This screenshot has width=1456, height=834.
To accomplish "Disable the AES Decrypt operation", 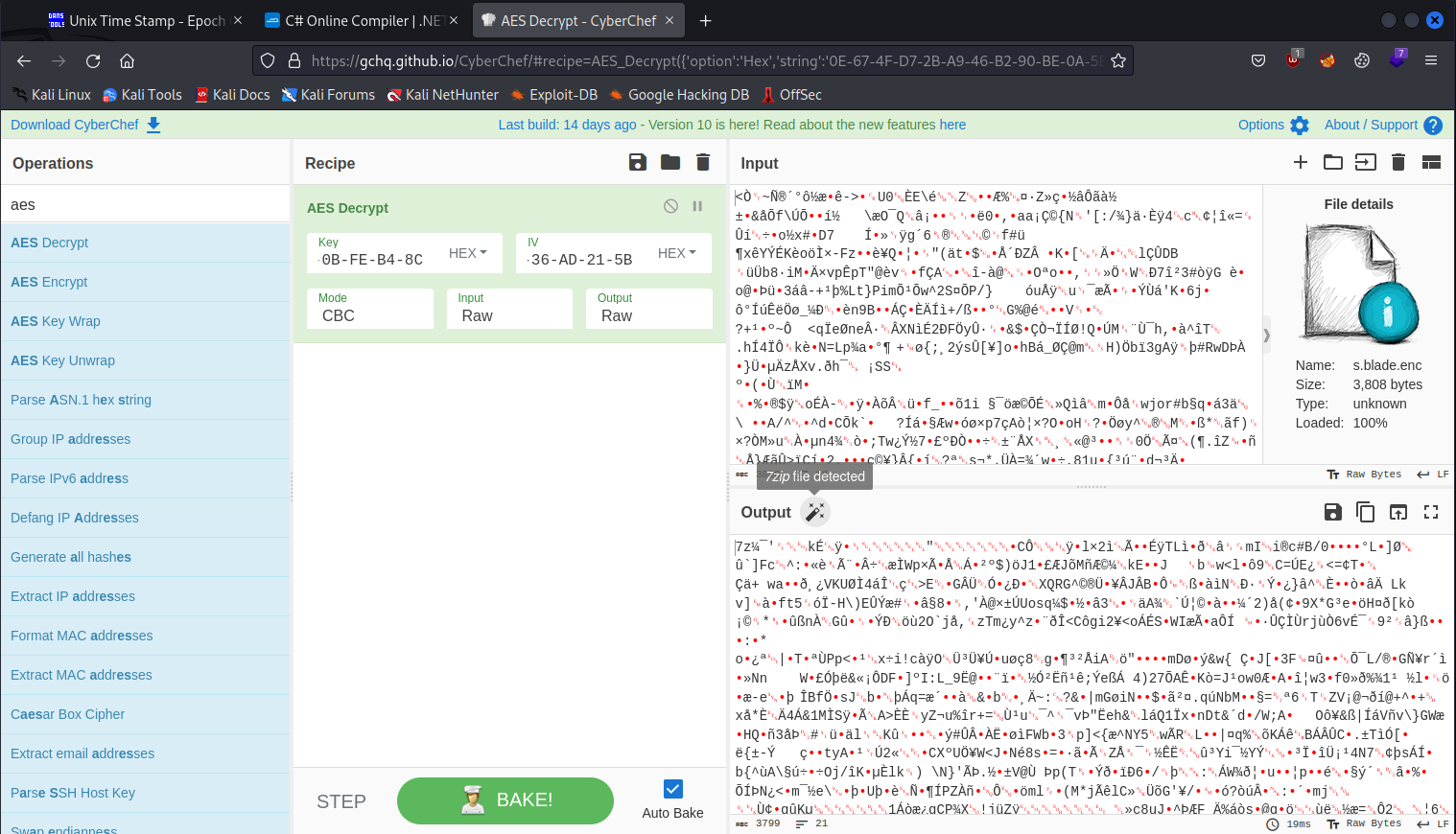I will [670, 206].
